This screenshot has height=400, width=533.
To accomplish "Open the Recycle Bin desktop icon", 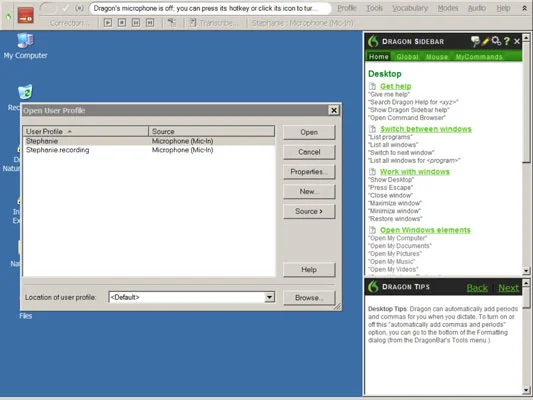I will 24,92.
